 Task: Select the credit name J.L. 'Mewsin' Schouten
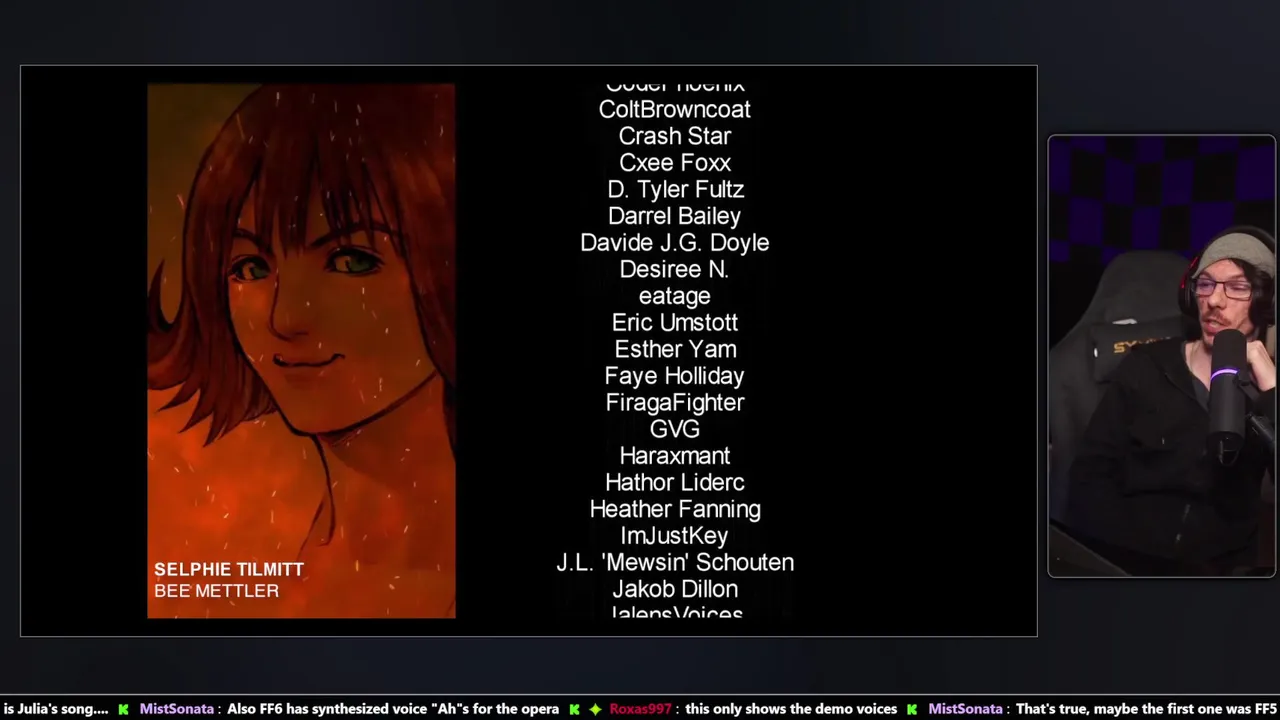click(675, 563)
